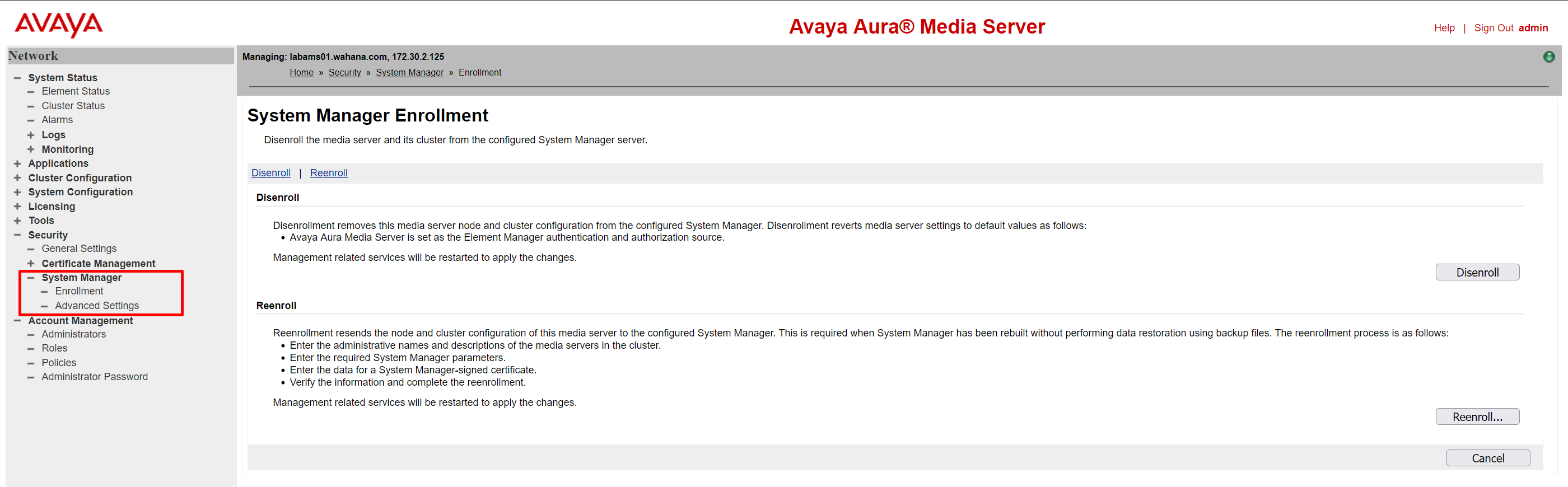
Task: Expand the Licensing section
Action: click(17, 207)
